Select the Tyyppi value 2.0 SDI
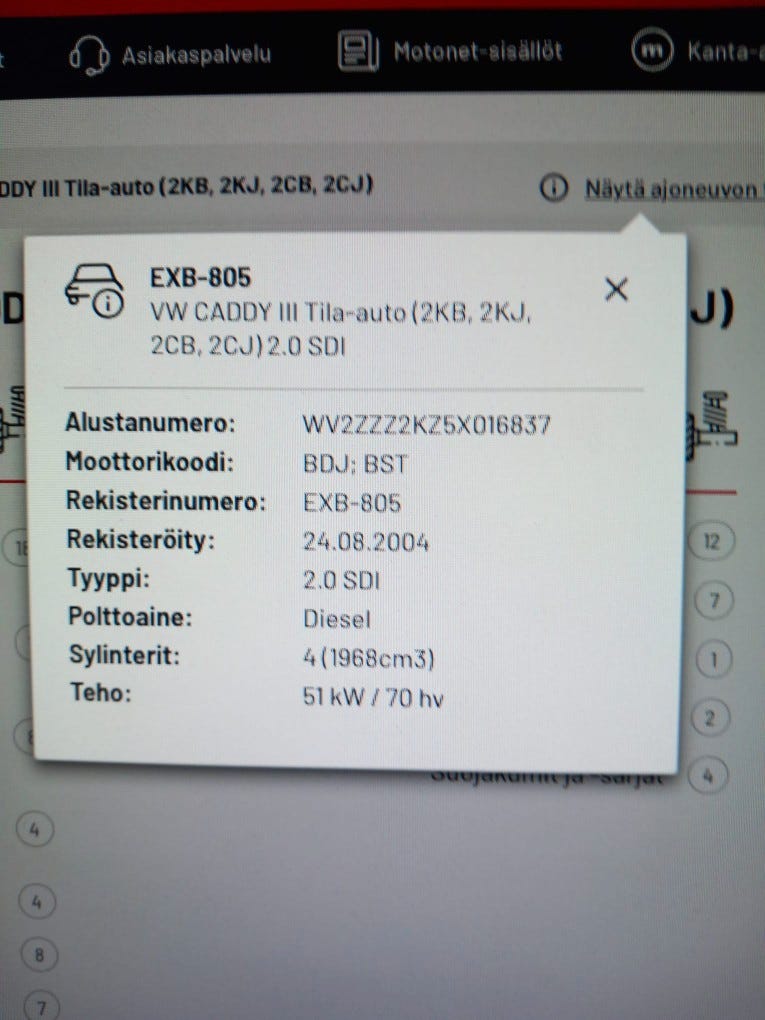 [342, 580]
